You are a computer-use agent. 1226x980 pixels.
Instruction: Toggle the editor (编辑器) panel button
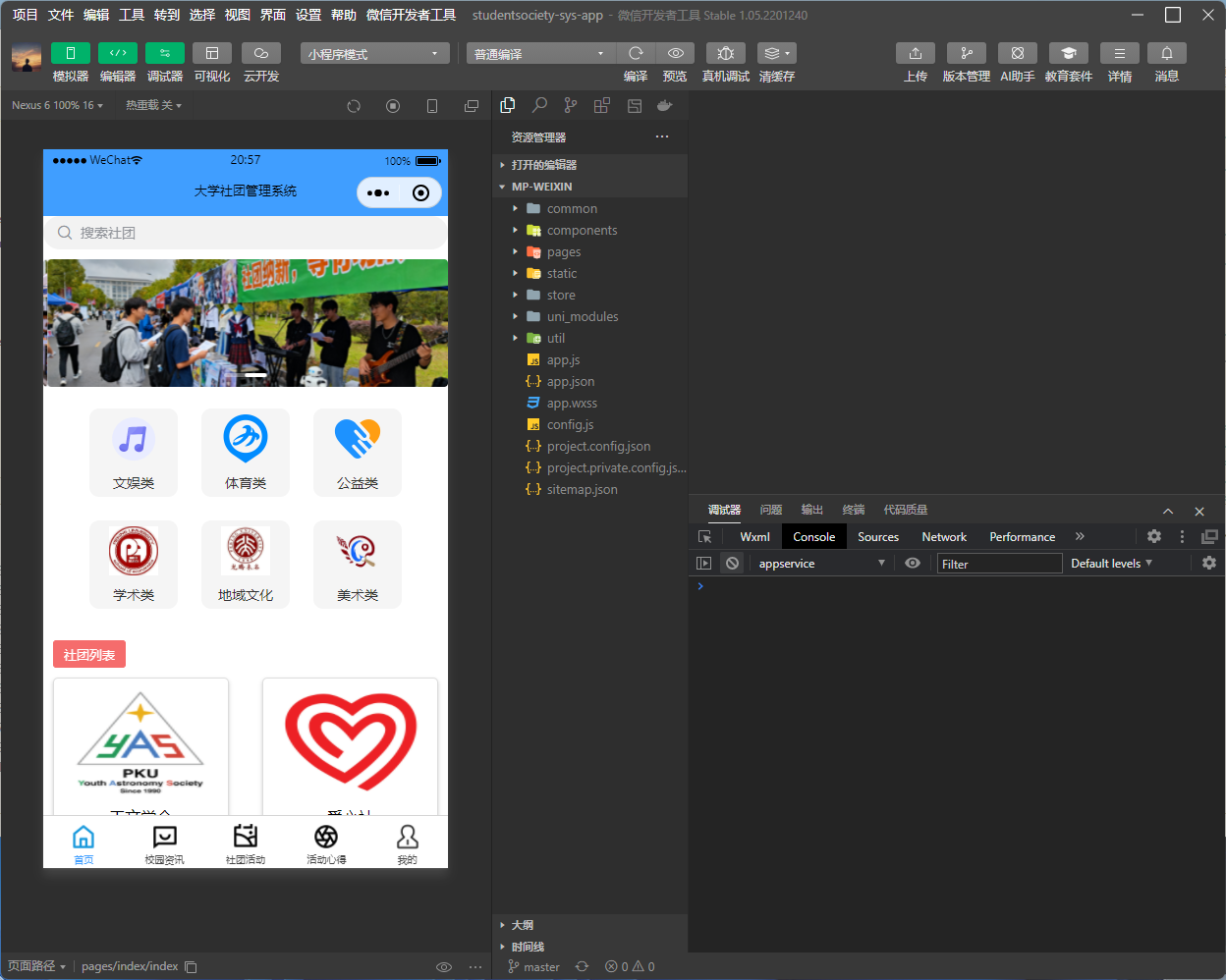pos(118,53)
